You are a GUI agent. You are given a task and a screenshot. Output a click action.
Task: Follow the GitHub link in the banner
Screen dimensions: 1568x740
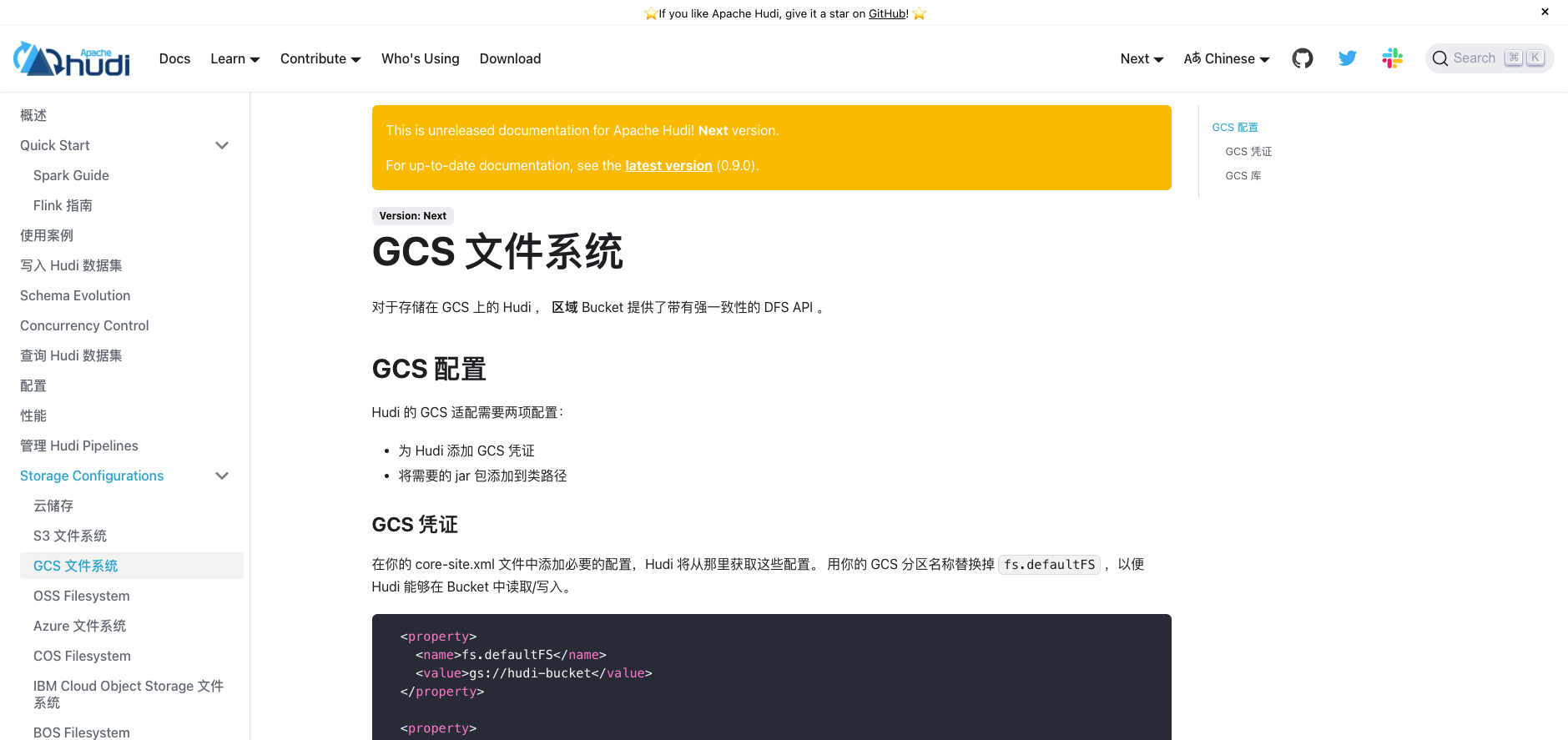click(x=887, y=13)
